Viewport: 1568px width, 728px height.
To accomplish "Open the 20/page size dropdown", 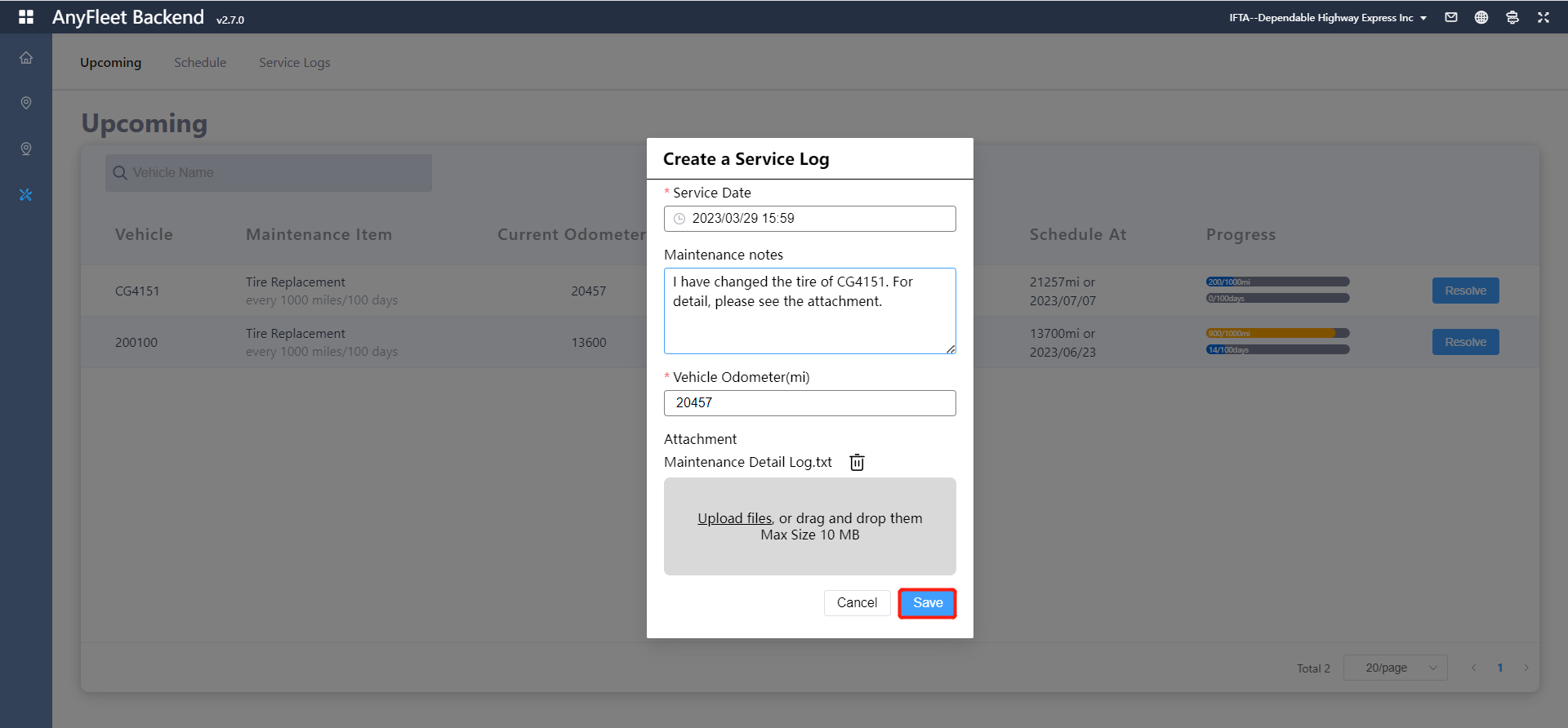I will pyautogui.click(x=1395, y=668).
